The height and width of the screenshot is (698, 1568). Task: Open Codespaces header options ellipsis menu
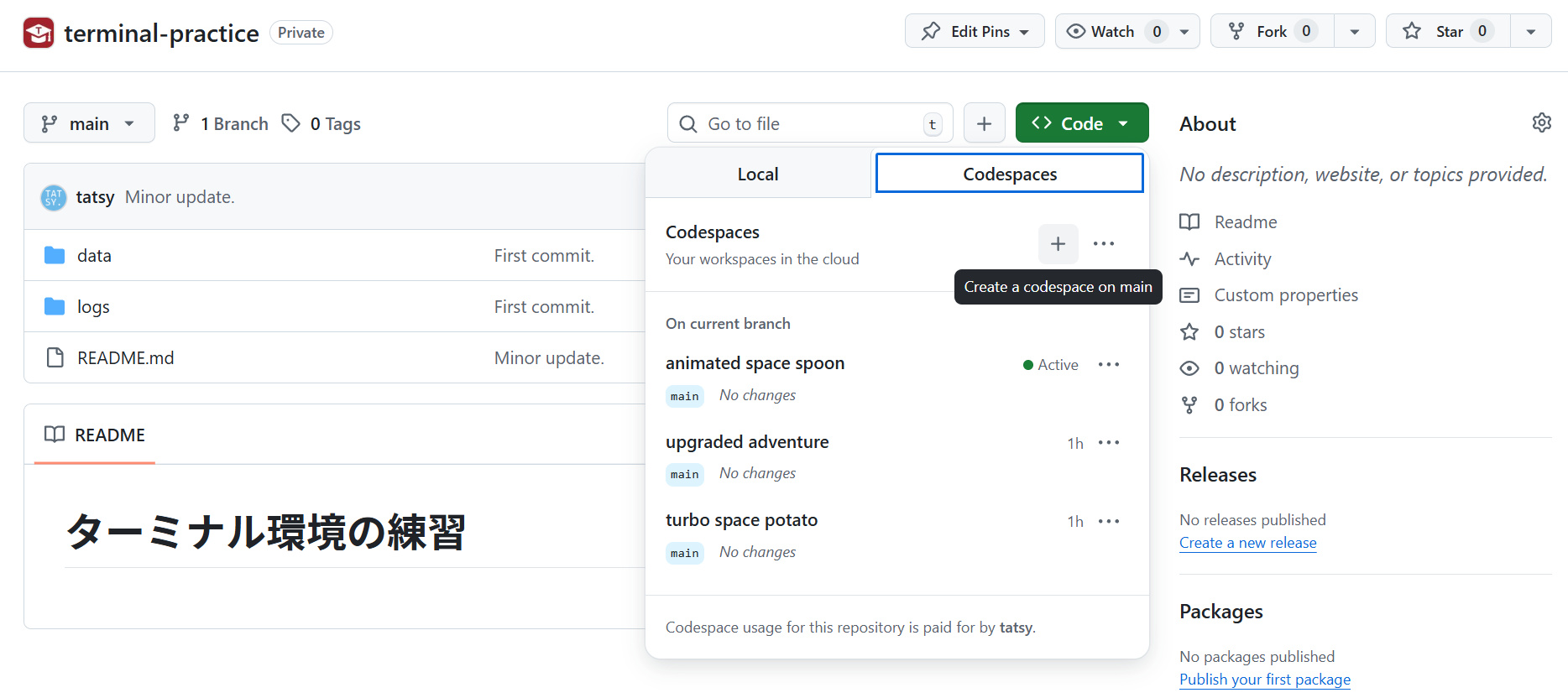pos(1104,244)
